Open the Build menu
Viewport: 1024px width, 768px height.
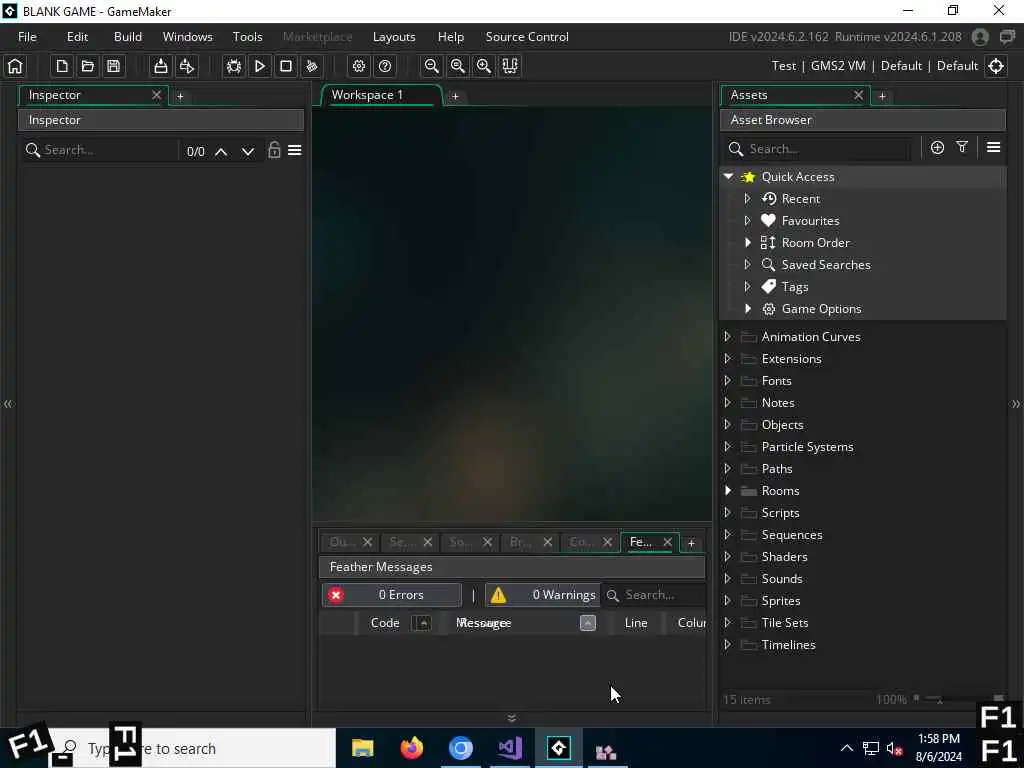128,37
